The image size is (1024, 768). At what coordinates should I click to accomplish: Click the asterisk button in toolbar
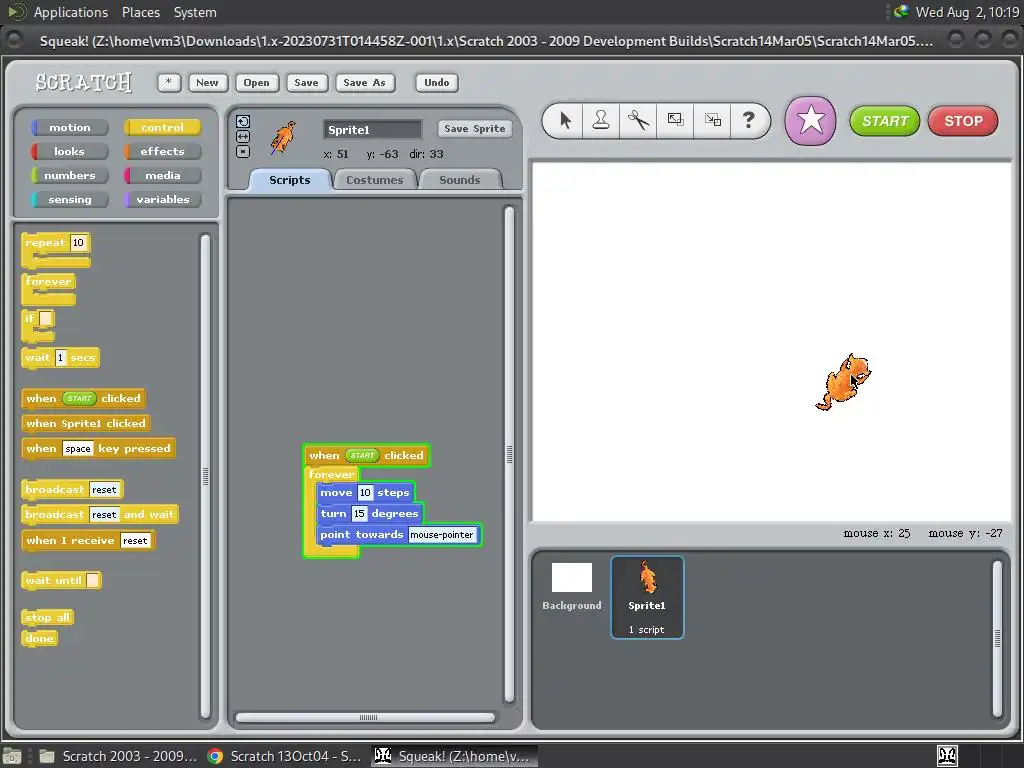tap(169, 82)
